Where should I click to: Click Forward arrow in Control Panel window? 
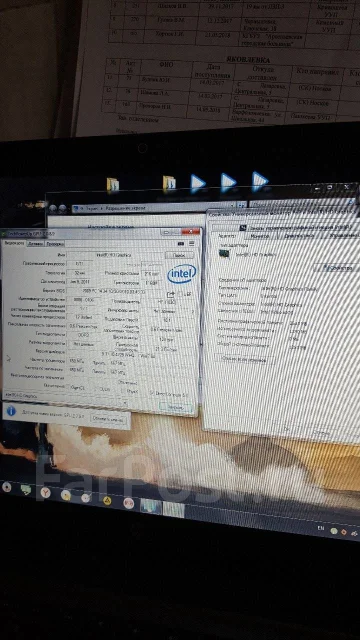[x=62, y=209]
